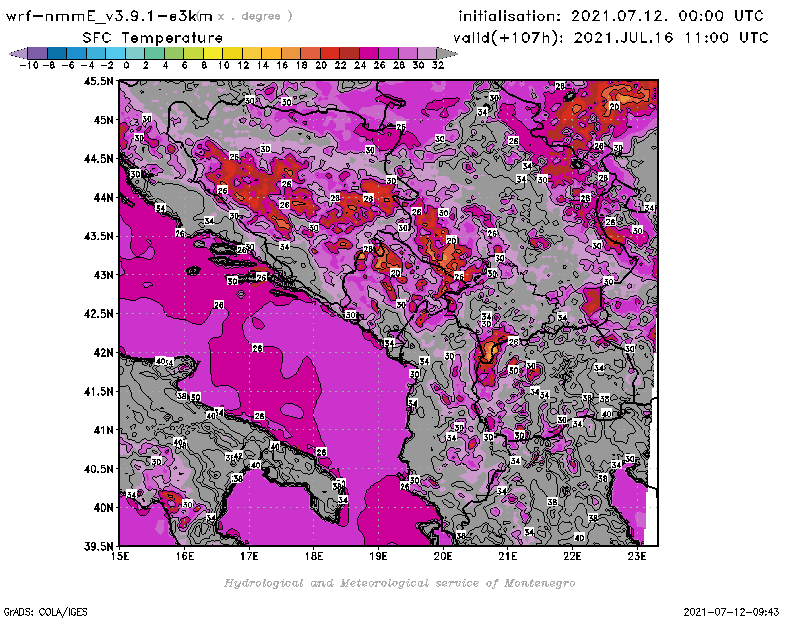Image resolution: width=800 pixels, height=618 pixels.
Task: Click the legend swatch between -10 and -8
Action: pos(38,53)
